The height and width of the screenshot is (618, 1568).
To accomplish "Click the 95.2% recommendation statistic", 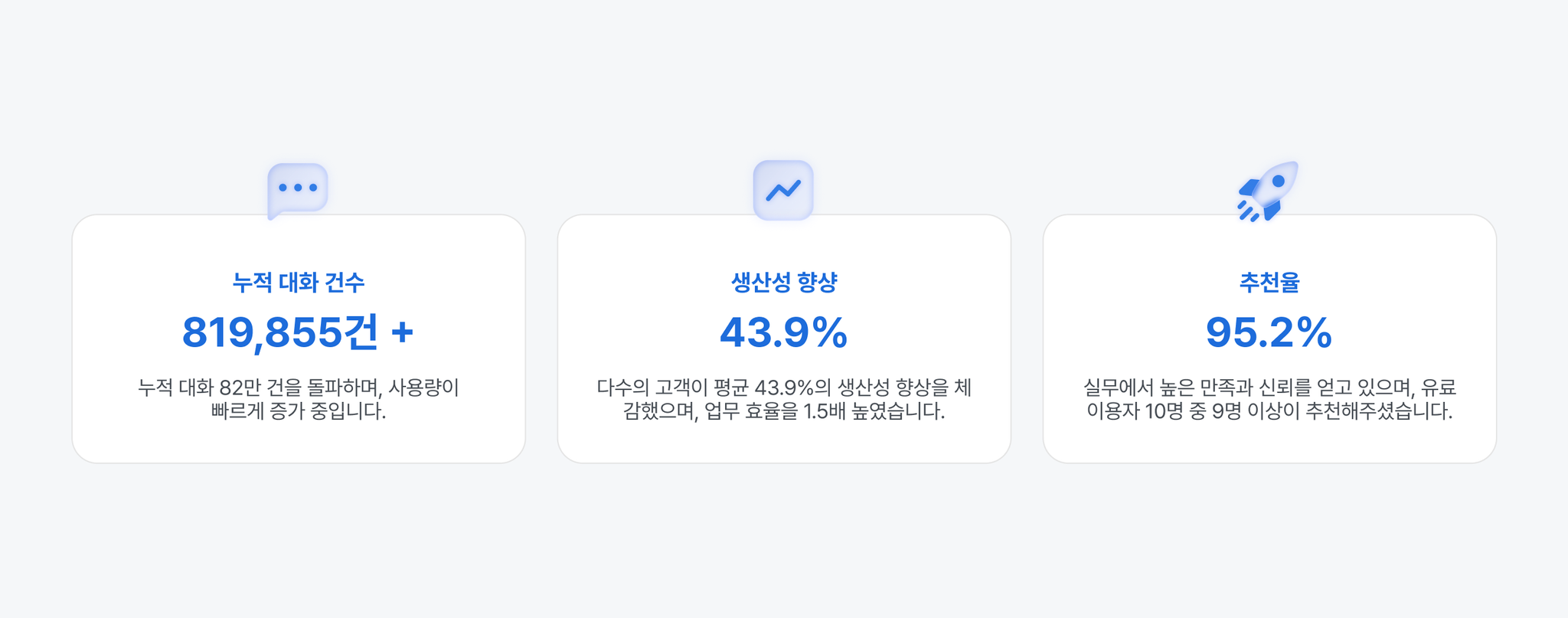I will (1269, 333).
